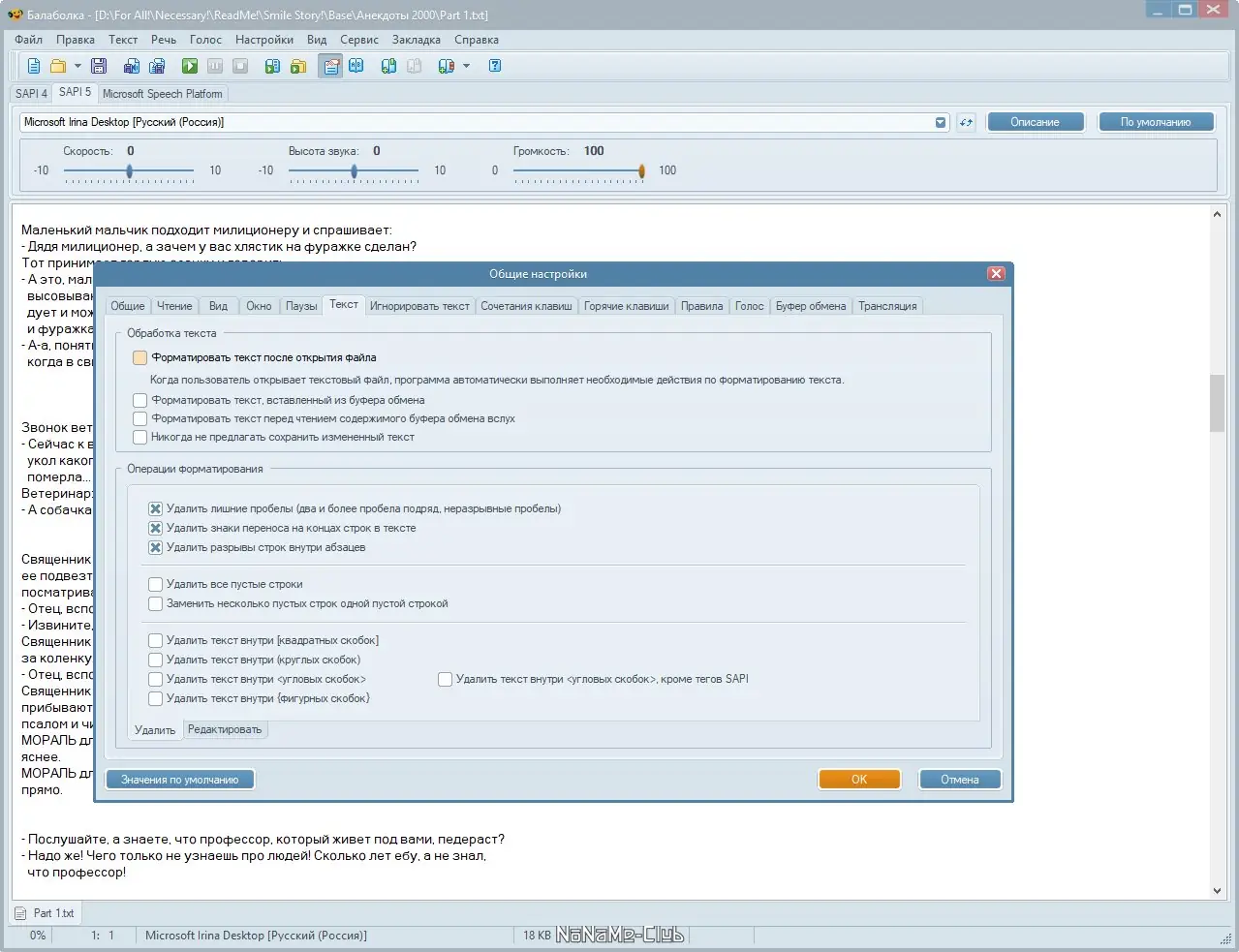This screenshot has width=1239, height=952.
Task: Click the bookmarks list icon with red marker
Action: [446, 66]
